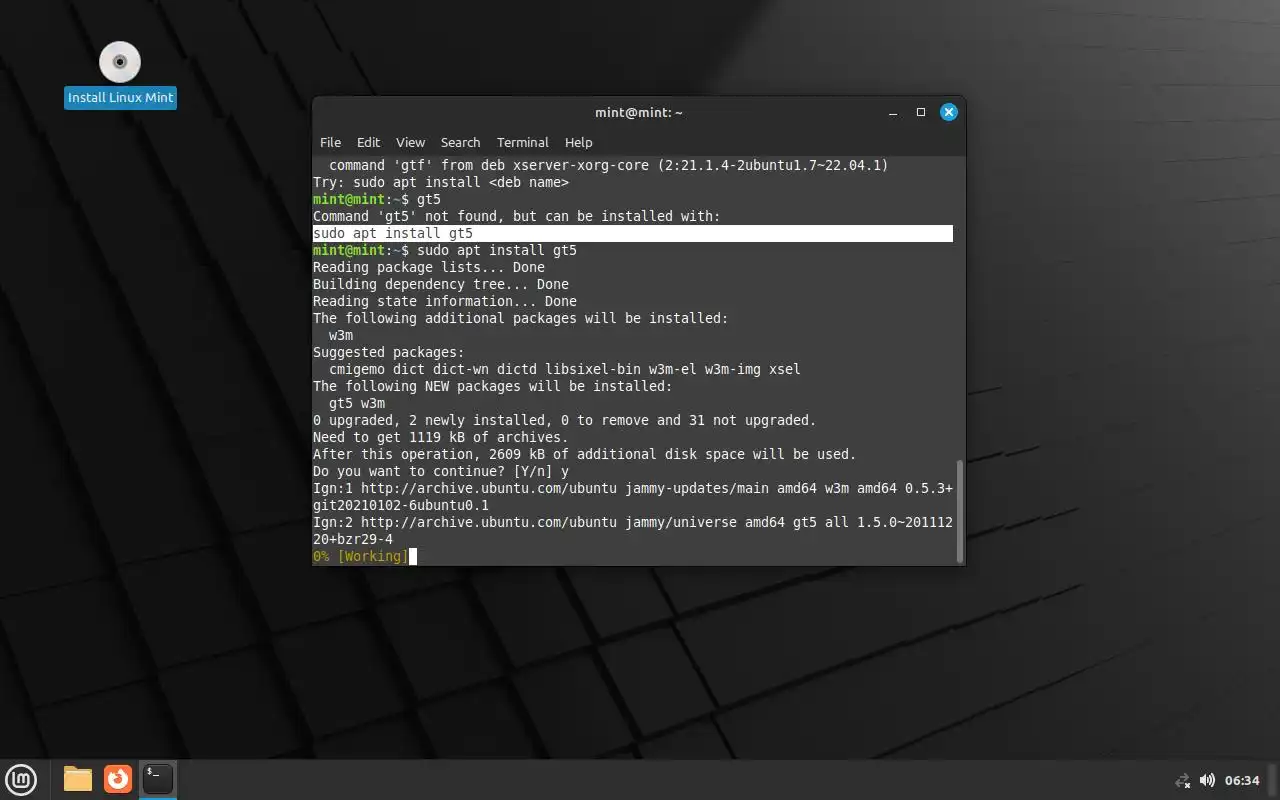Open the Edit menu in the terminal

point(368,142)
